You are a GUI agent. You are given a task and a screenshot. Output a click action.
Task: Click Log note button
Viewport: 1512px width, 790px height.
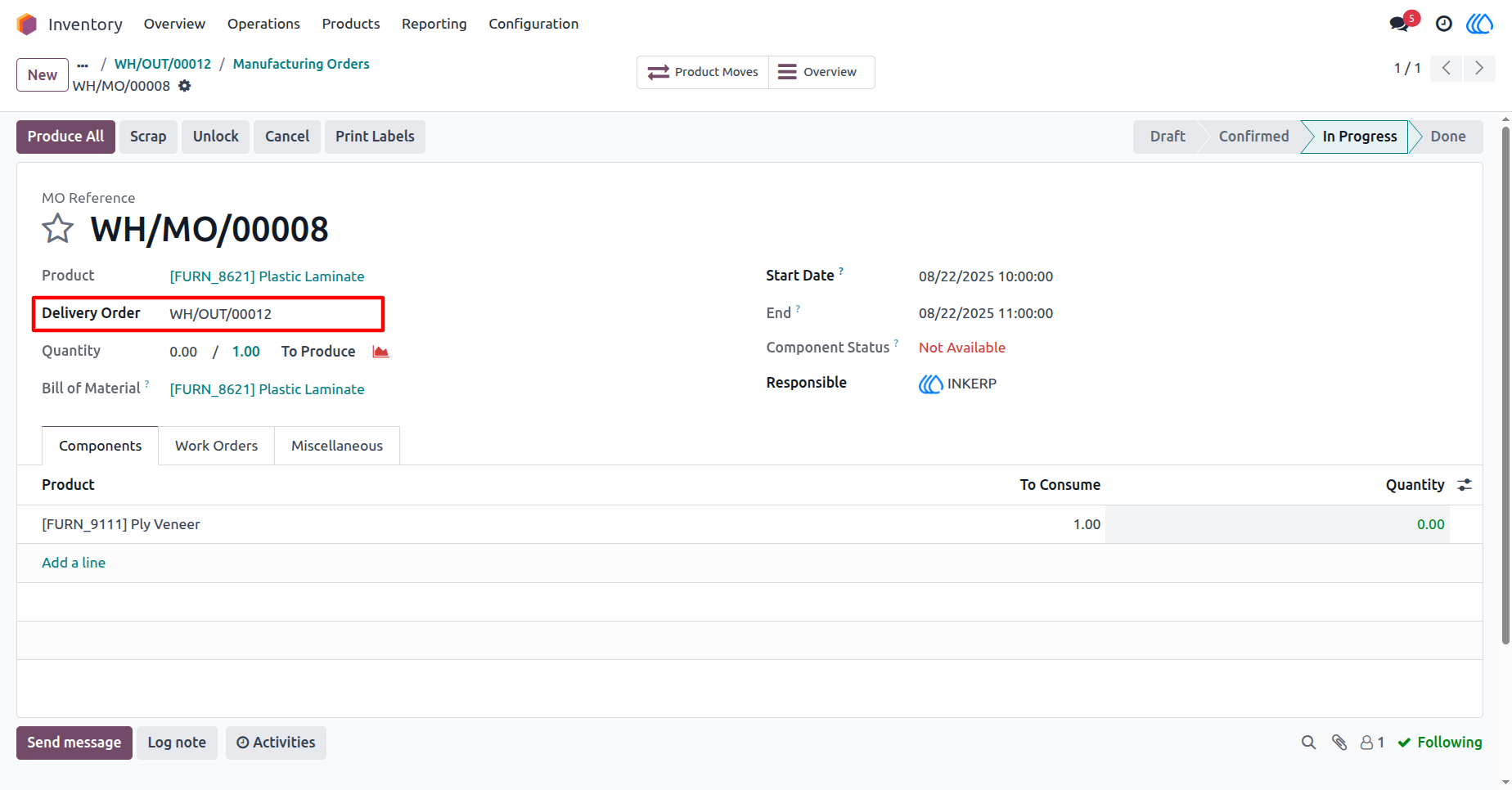click(x=177, y=743)
